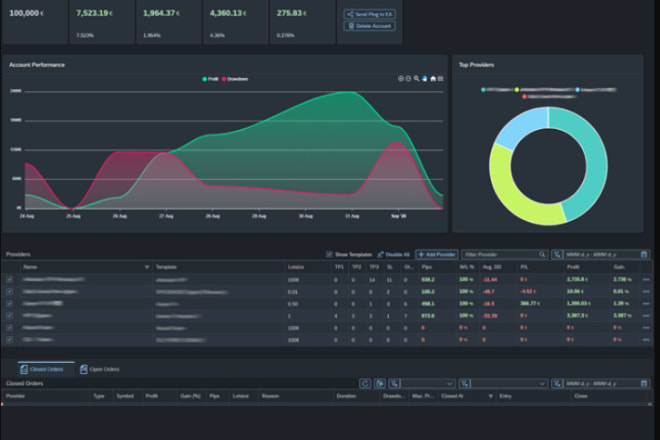Click the Gain column header in Providers
660x440 pixels.
click(619, 267)
